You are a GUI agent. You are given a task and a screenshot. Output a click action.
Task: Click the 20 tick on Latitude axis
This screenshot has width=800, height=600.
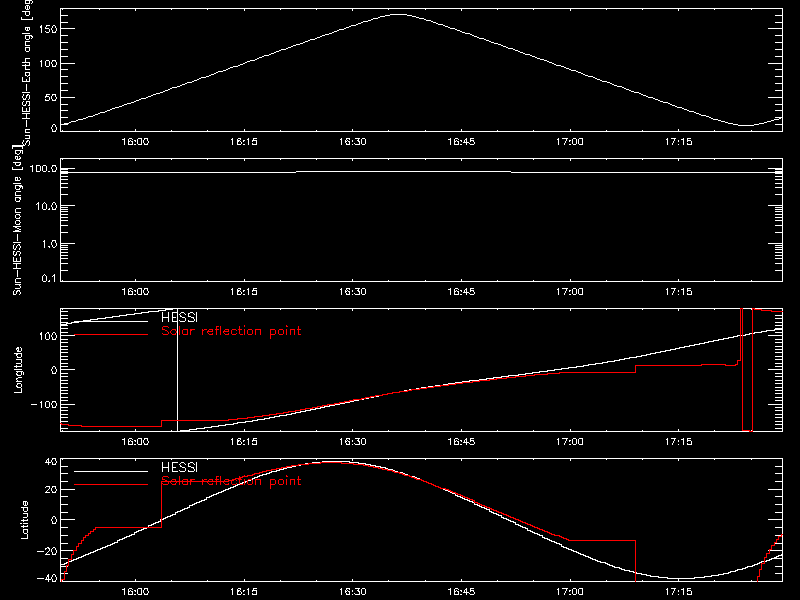[x=51, y=490]
